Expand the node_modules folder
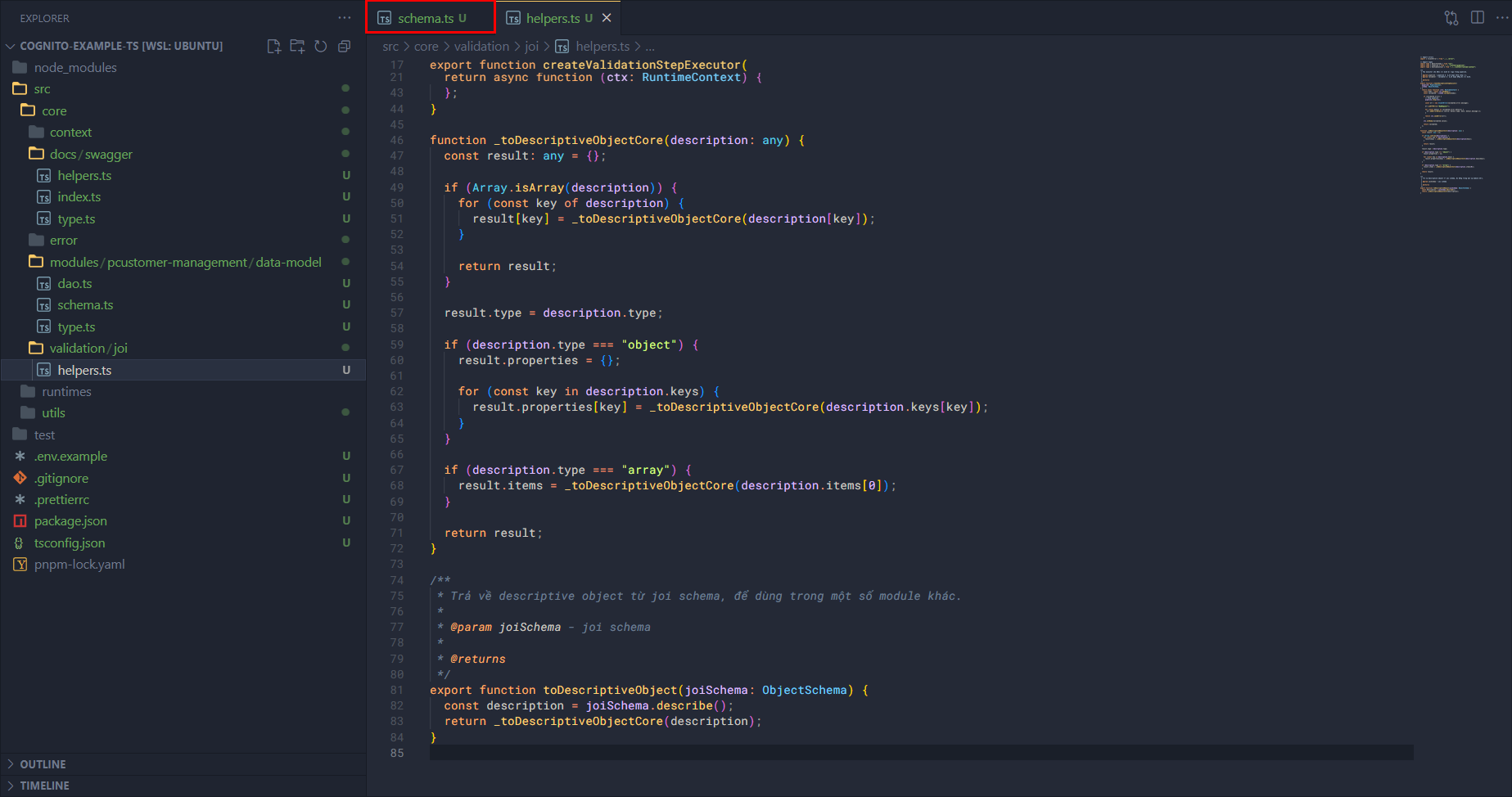The image size is (1512, 797). (75, 68)
